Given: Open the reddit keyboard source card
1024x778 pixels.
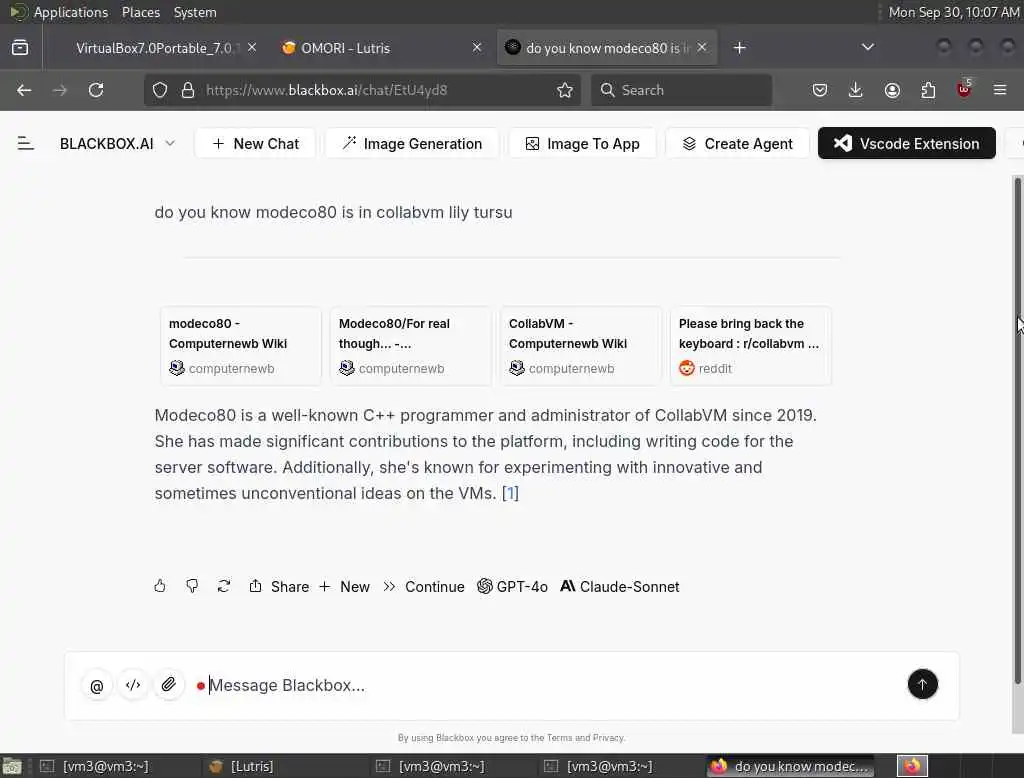Looking at the screenshot, I should pyautogui.click(x=751, y=346).
